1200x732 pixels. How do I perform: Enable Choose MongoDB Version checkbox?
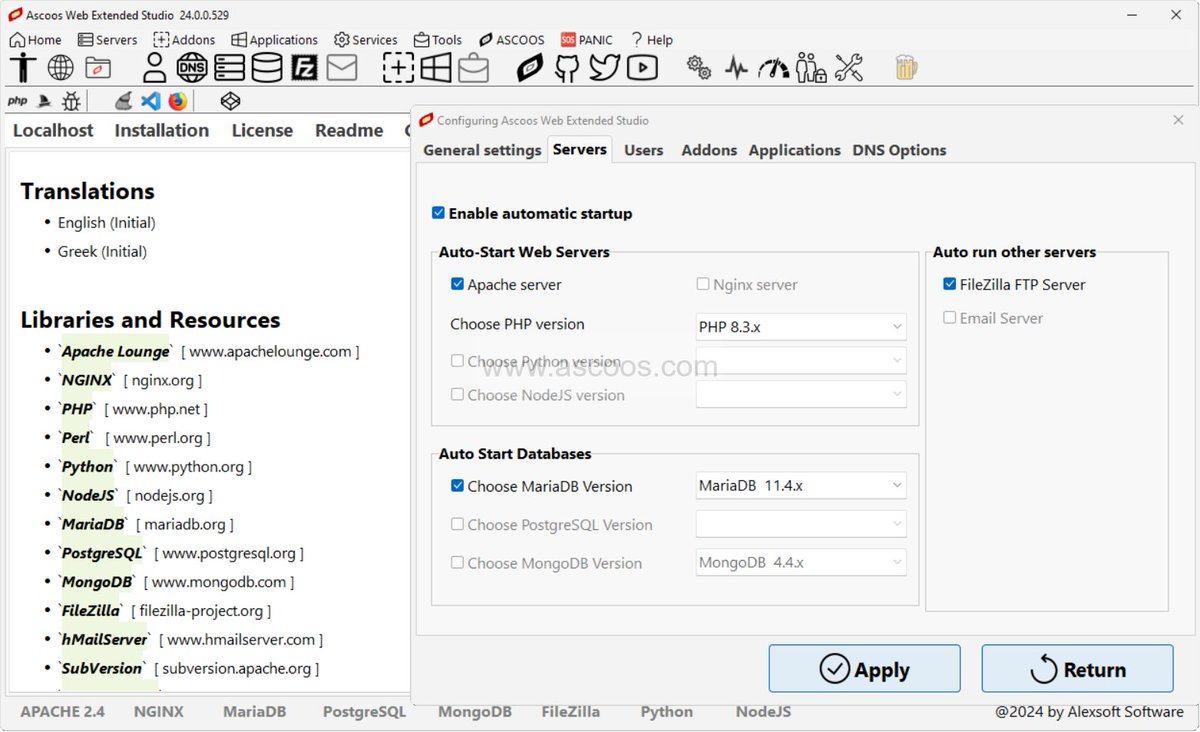click(457, 562)
